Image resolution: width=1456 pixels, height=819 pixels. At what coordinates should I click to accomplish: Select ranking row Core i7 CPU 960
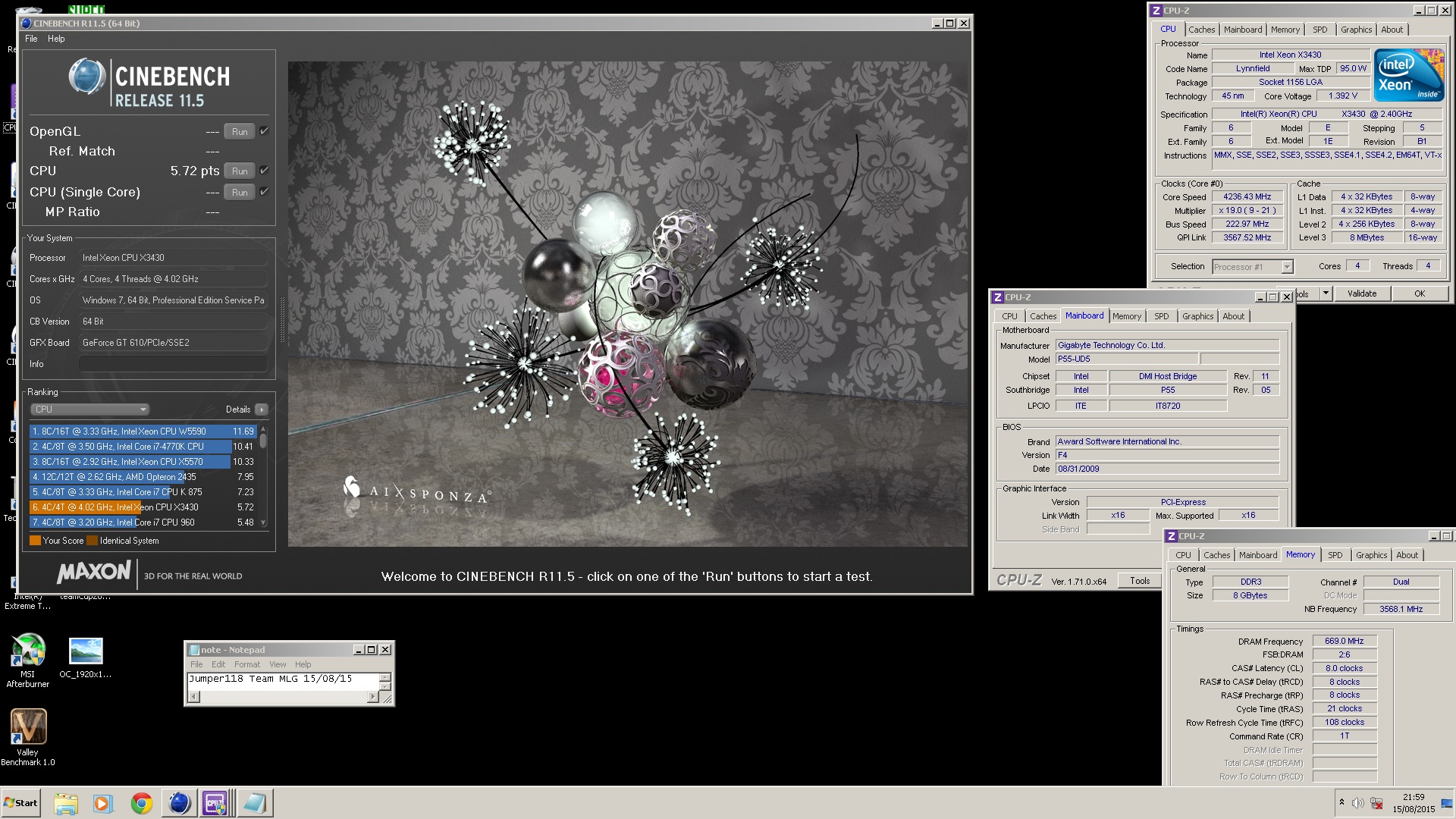tap(143, 522)
